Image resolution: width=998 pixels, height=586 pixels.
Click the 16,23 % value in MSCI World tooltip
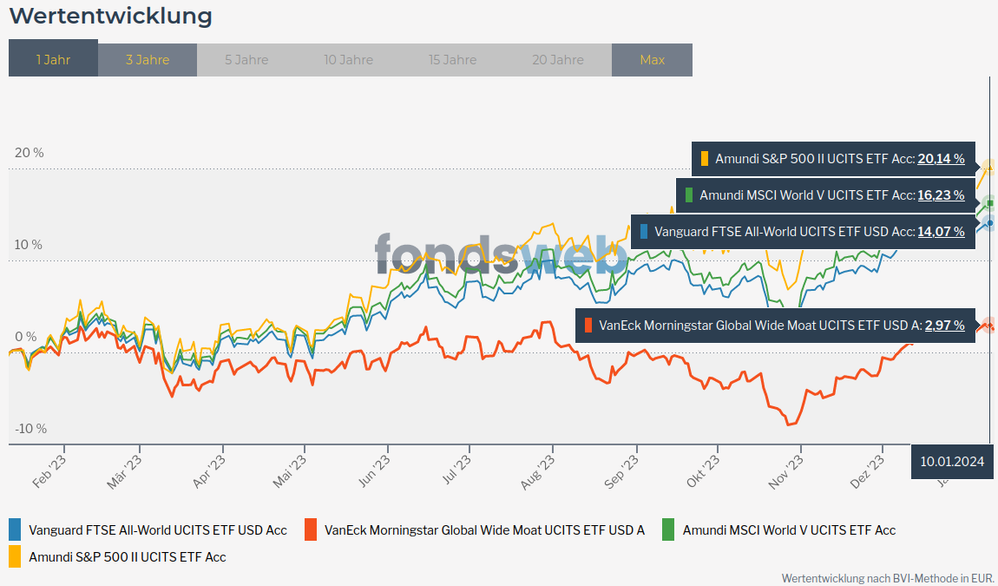pyautogui.click(x=941, y=195)
